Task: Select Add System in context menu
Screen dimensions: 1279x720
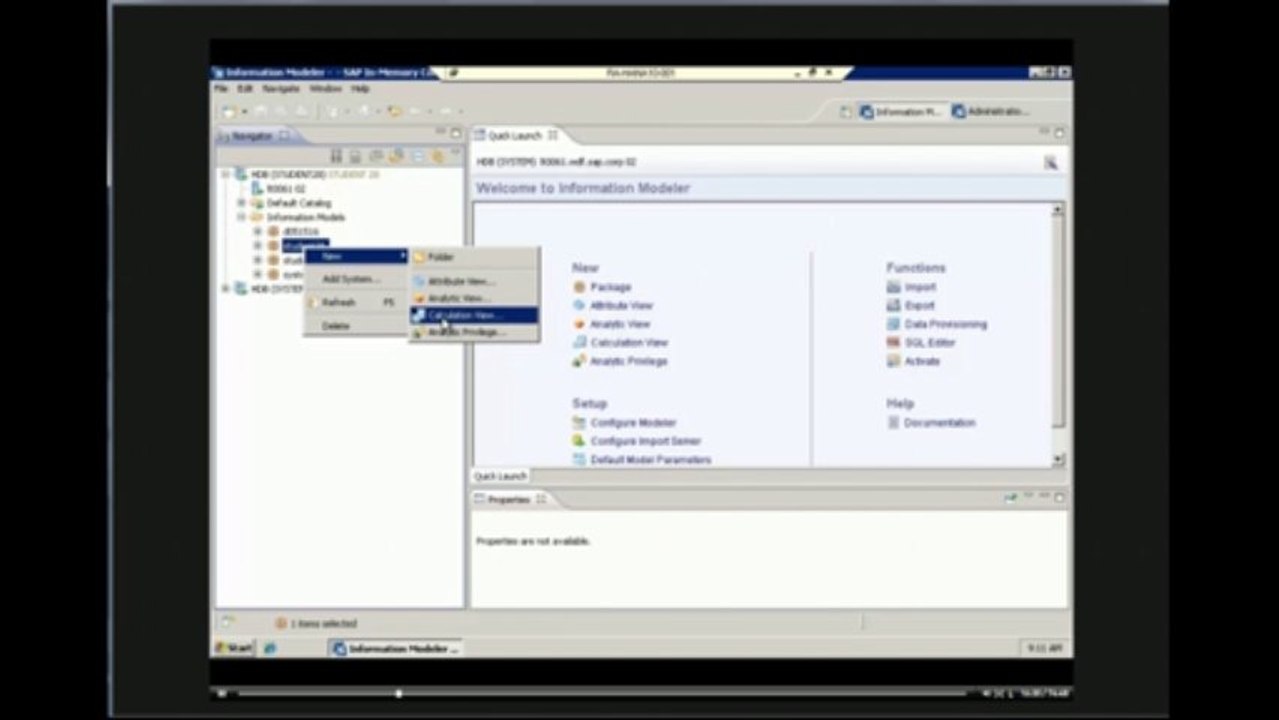Action: click(356, 279)
